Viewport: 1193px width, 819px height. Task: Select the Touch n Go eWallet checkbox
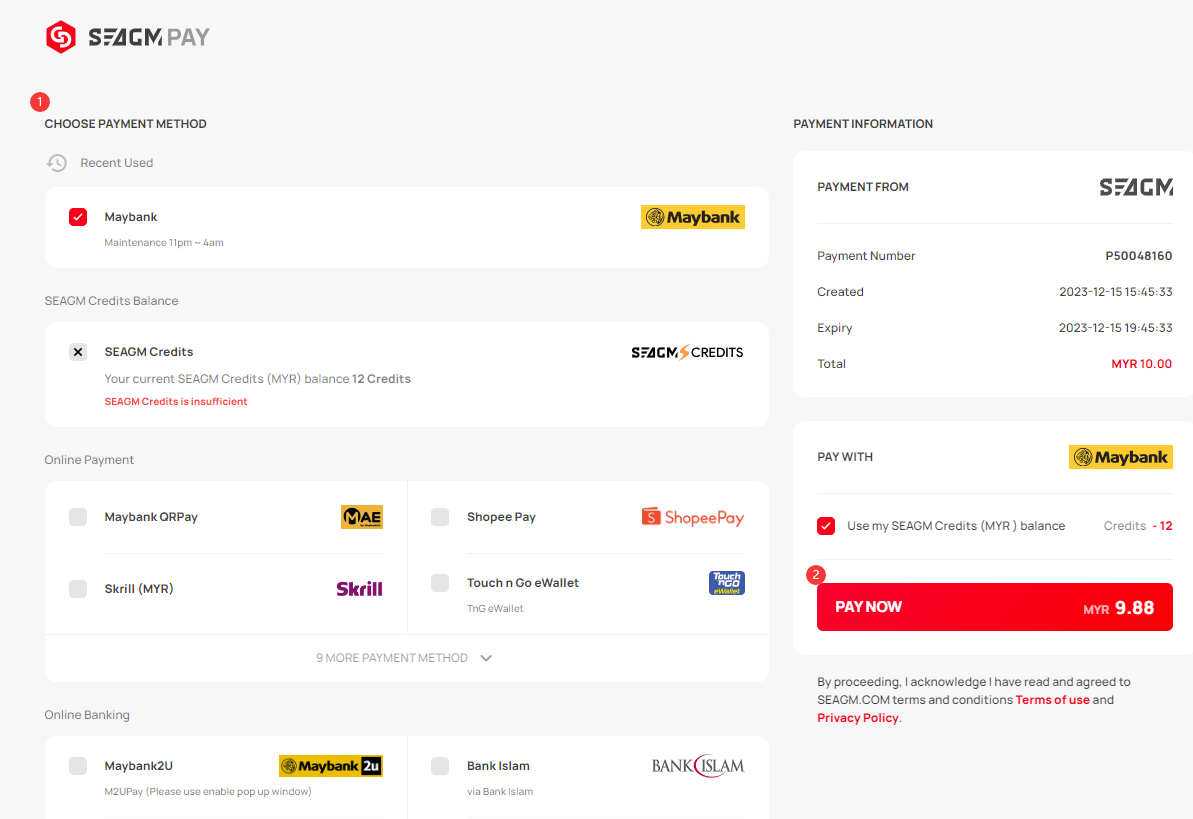[440, 582]
